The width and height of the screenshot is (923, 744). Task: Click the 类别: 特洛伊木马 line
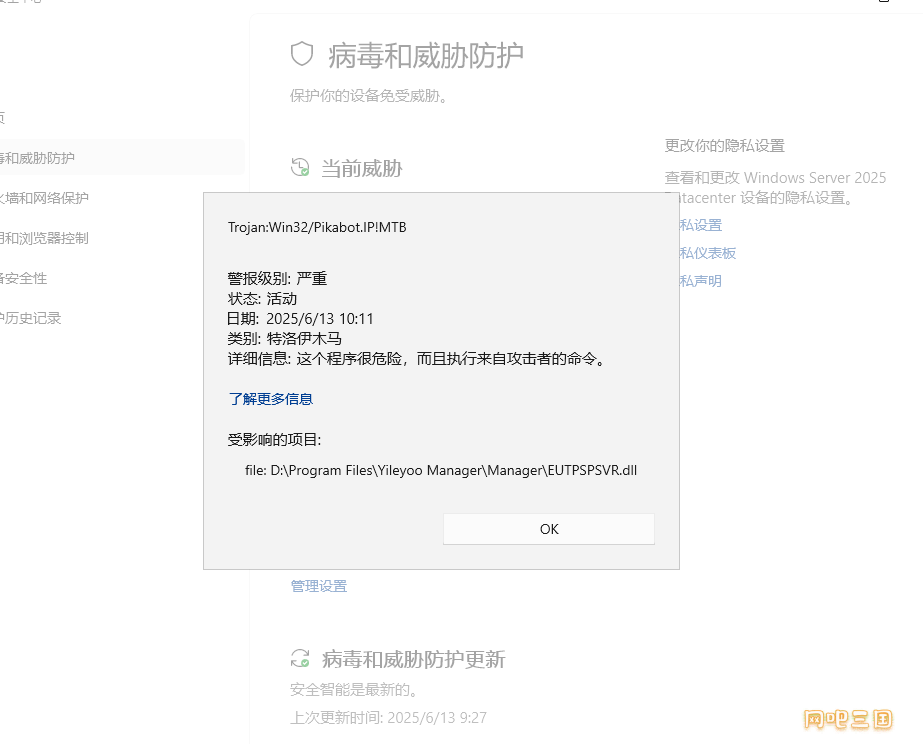284,338
